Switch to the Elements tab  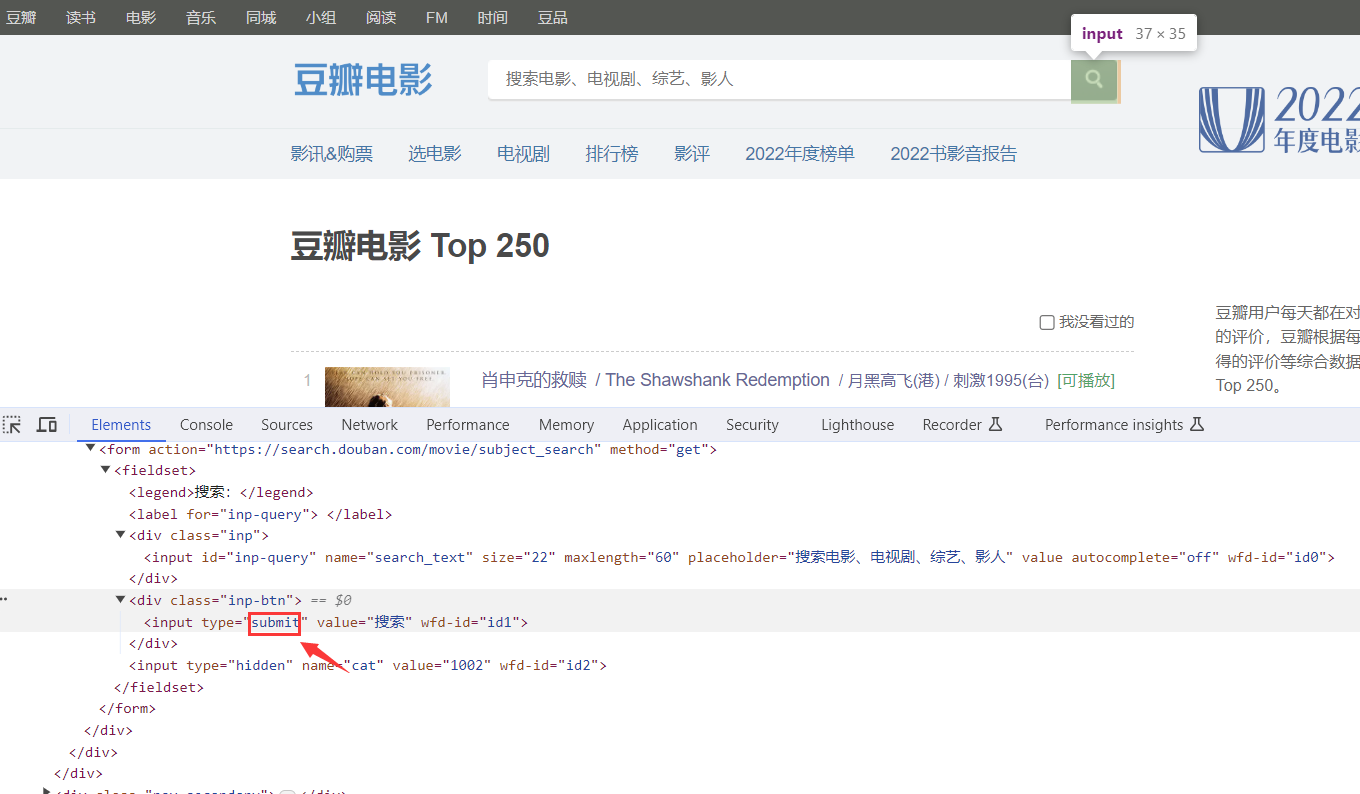coord(121,425)
